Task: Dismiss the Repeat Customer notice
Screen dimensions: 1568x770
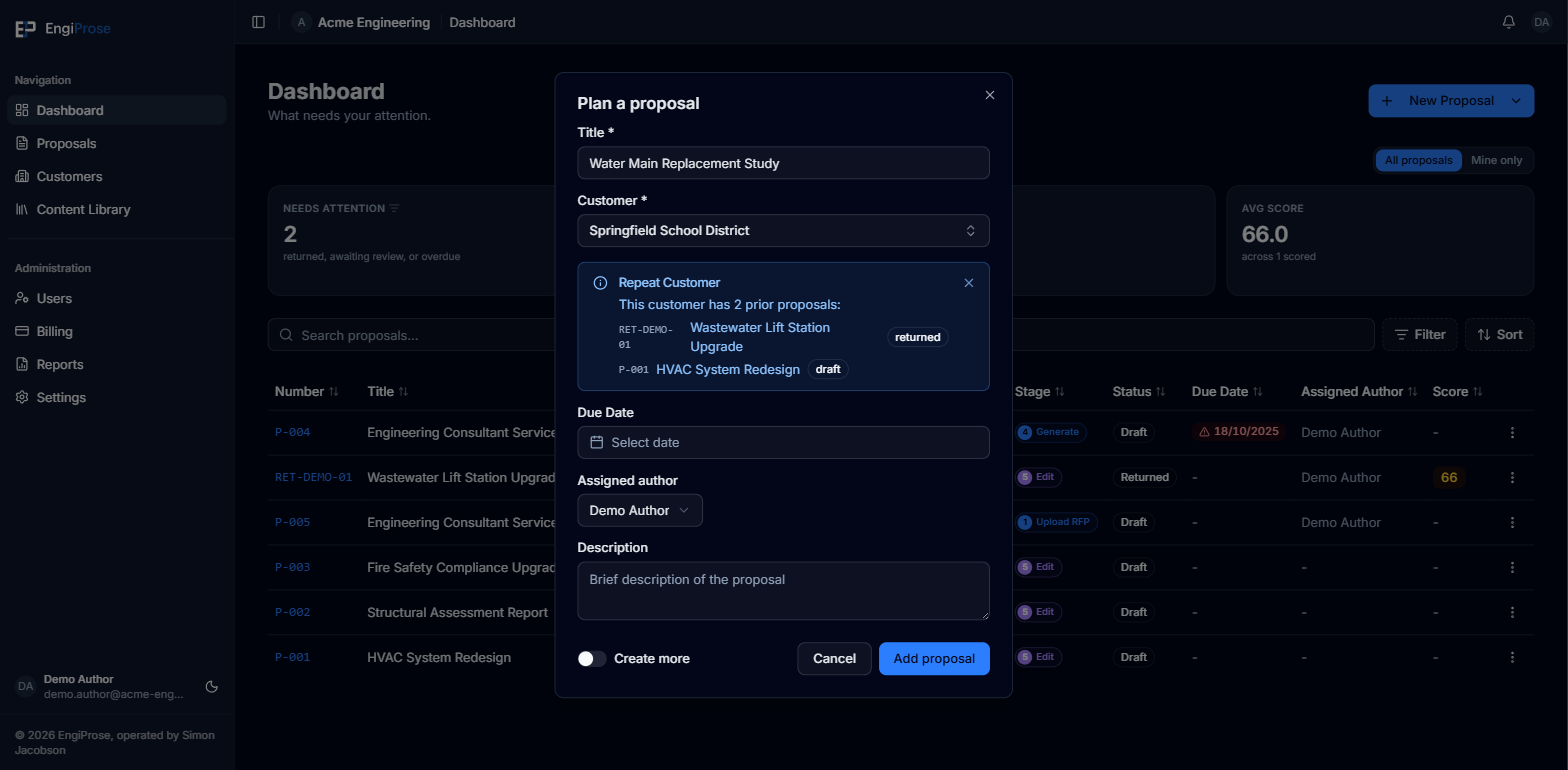Action: [x=968, y=283]
